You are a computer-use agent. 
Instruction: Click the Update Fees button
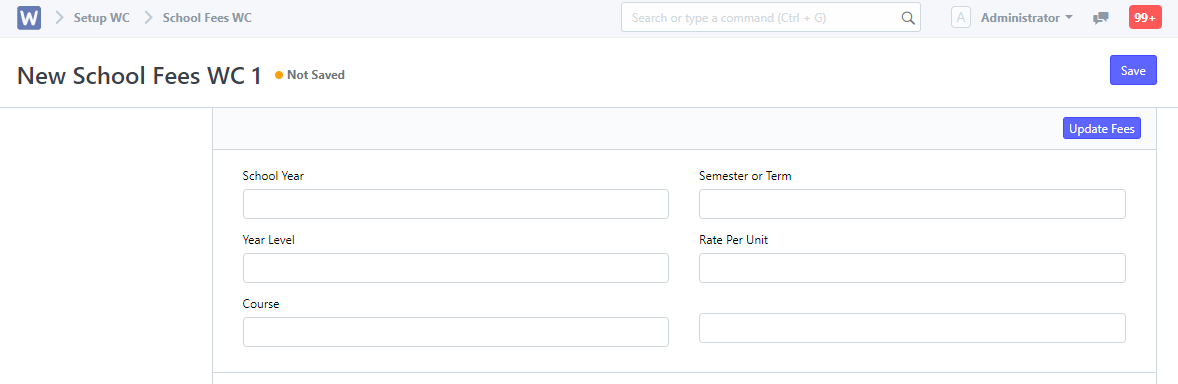click(x=1101, y=129)
